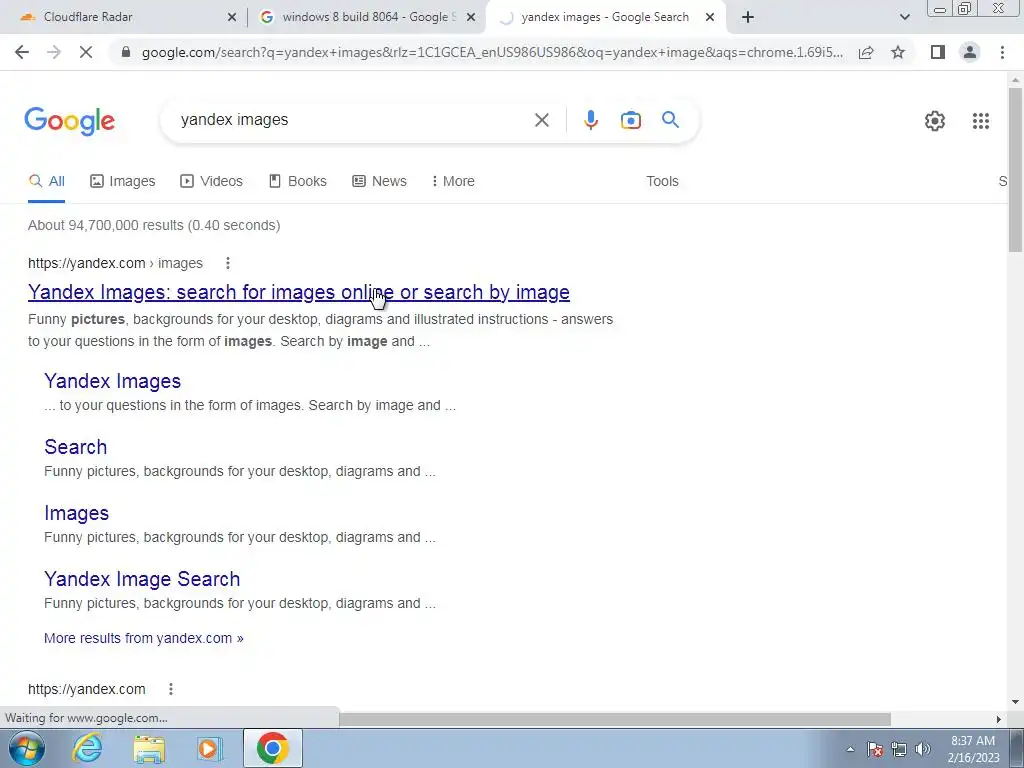Switch to the Cloudflare Radar tab
Viewport: 1024px width, 768px height.
pos(88,17)
